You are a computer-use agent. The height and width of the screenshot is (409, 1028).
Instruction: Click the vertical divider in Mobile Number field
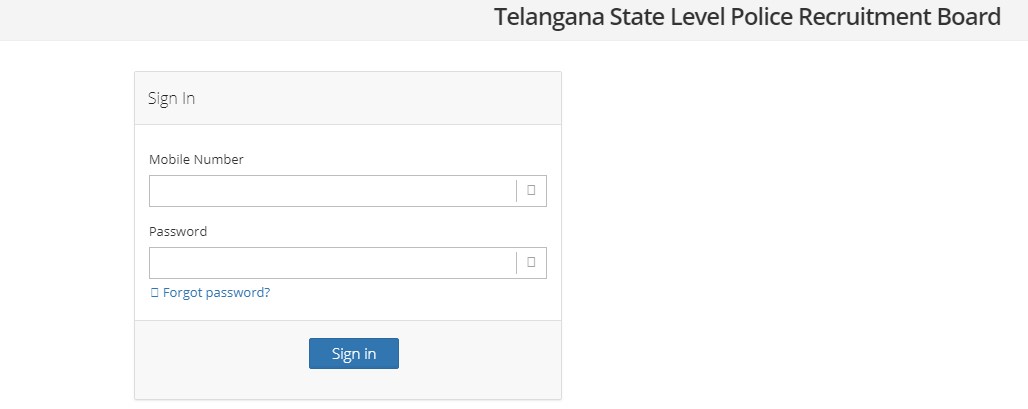517,191
